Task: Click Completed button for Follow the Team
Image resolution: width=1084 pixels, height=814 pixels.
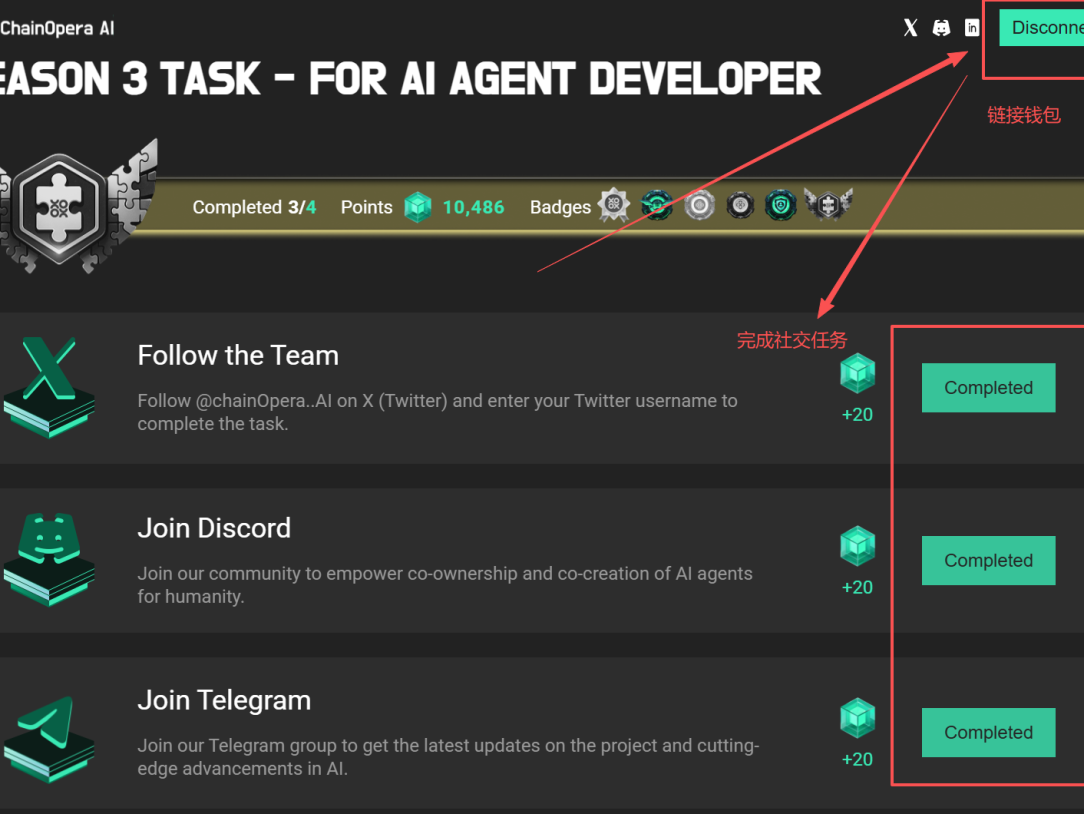Action: click(x=988, y=388)
